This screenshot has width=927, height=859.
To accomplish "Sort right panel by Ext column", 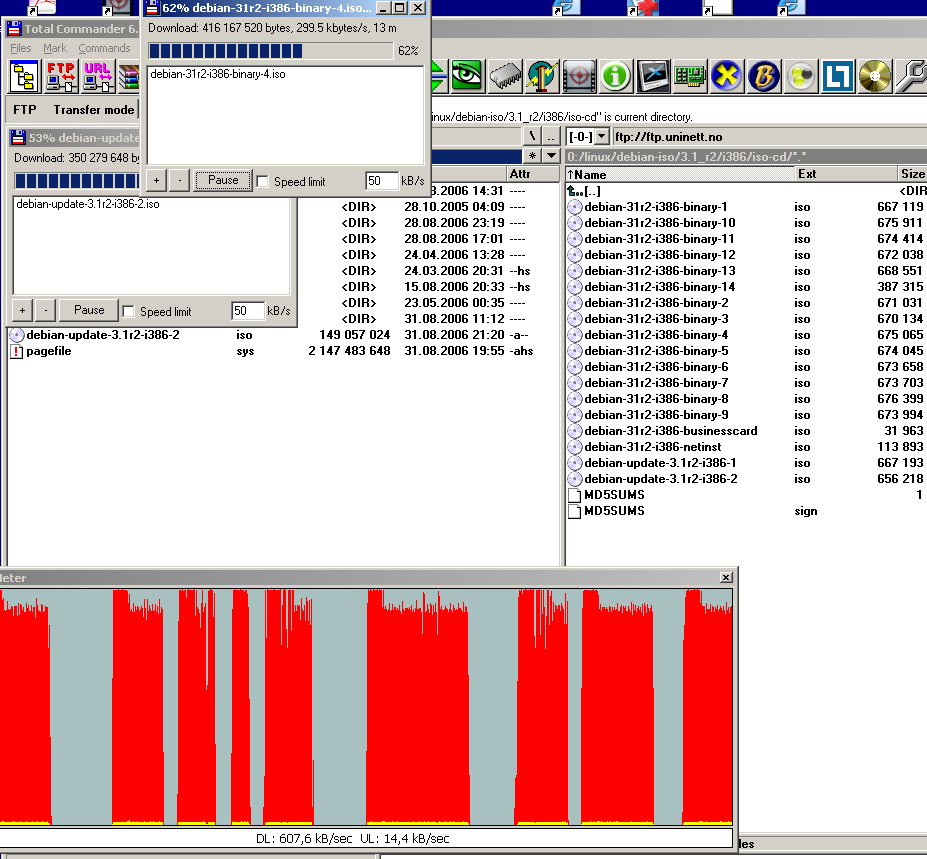I will (x=845, y=174).
